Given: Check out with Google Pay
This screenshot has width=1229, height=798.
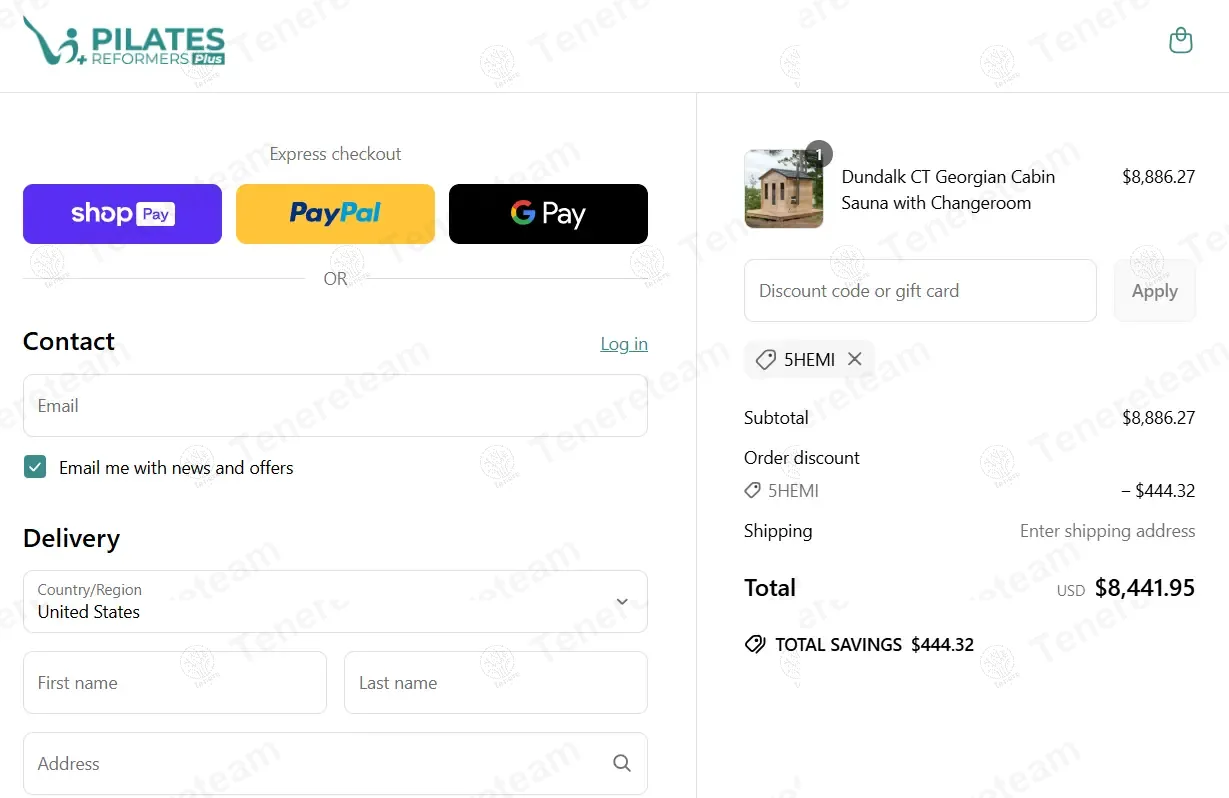Looking at the screenshot, I should (548, 214).
